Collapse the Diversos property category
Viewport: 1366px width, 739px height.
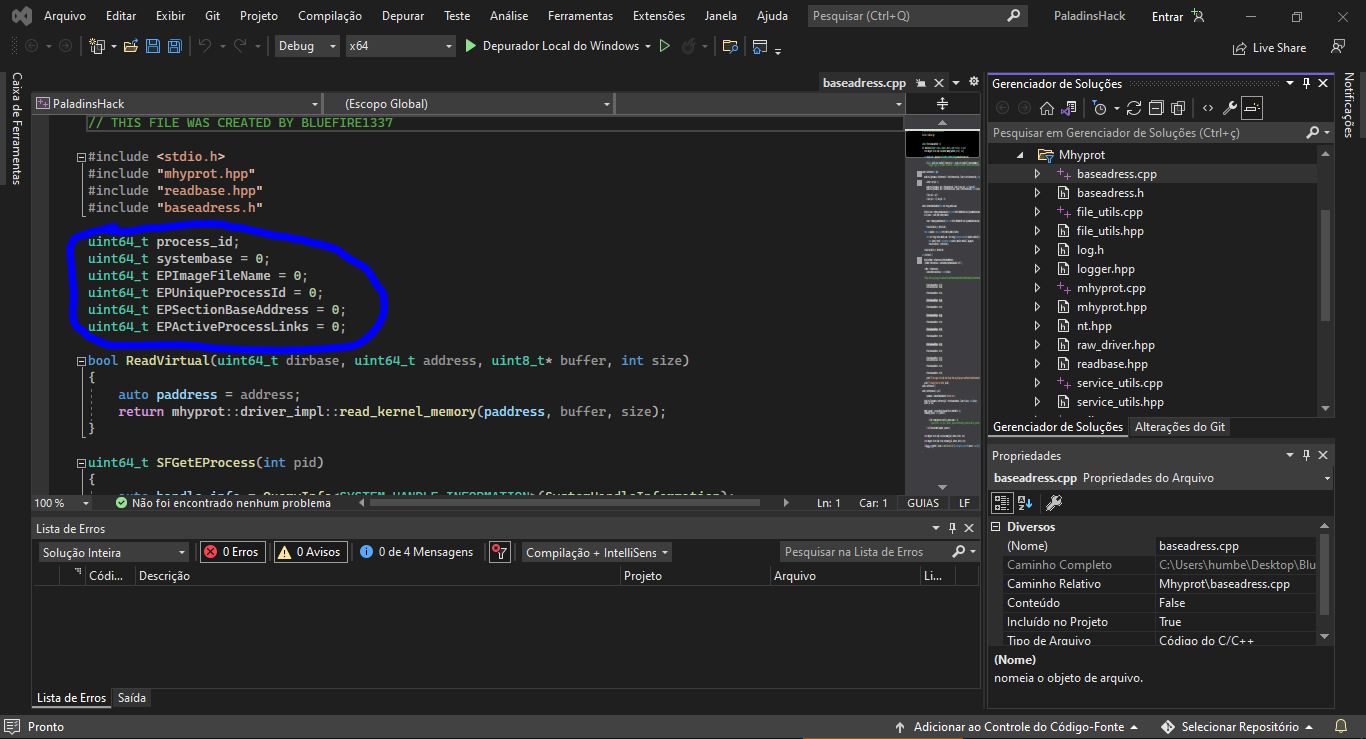[x=997, y=527]
